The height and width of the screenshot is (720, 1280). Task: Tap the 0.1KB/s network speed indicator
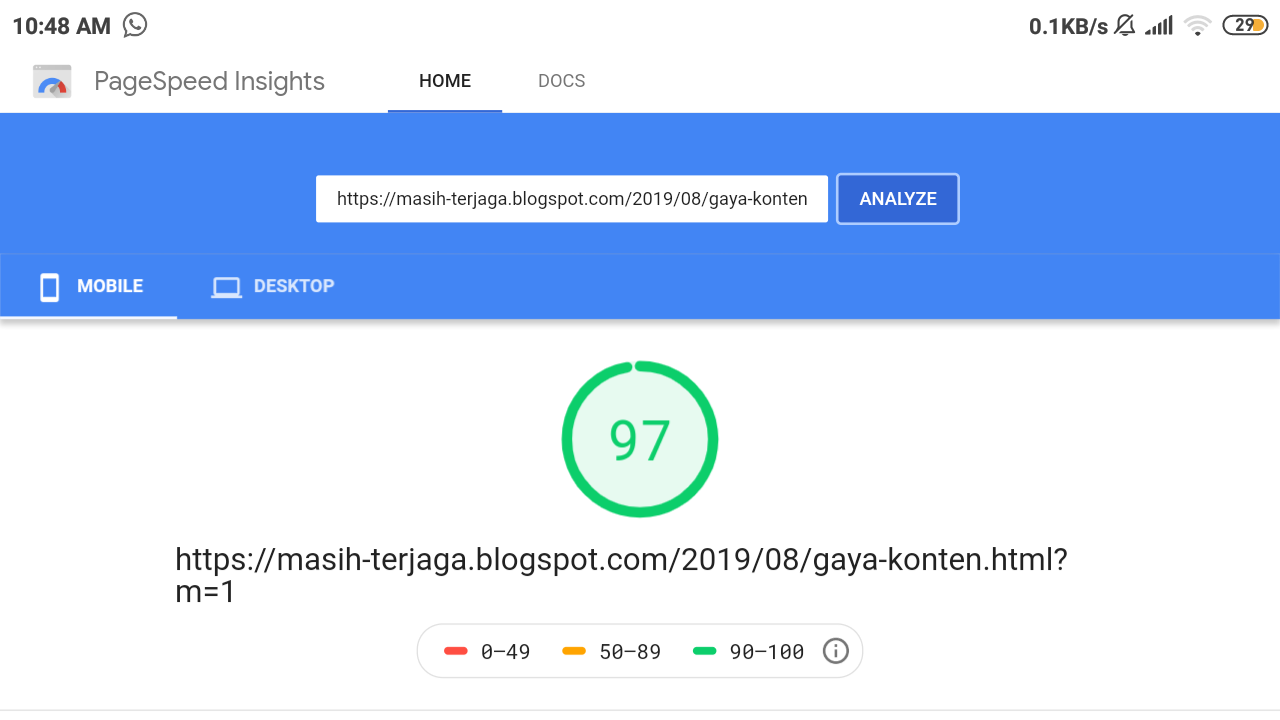pos(1068,26)
